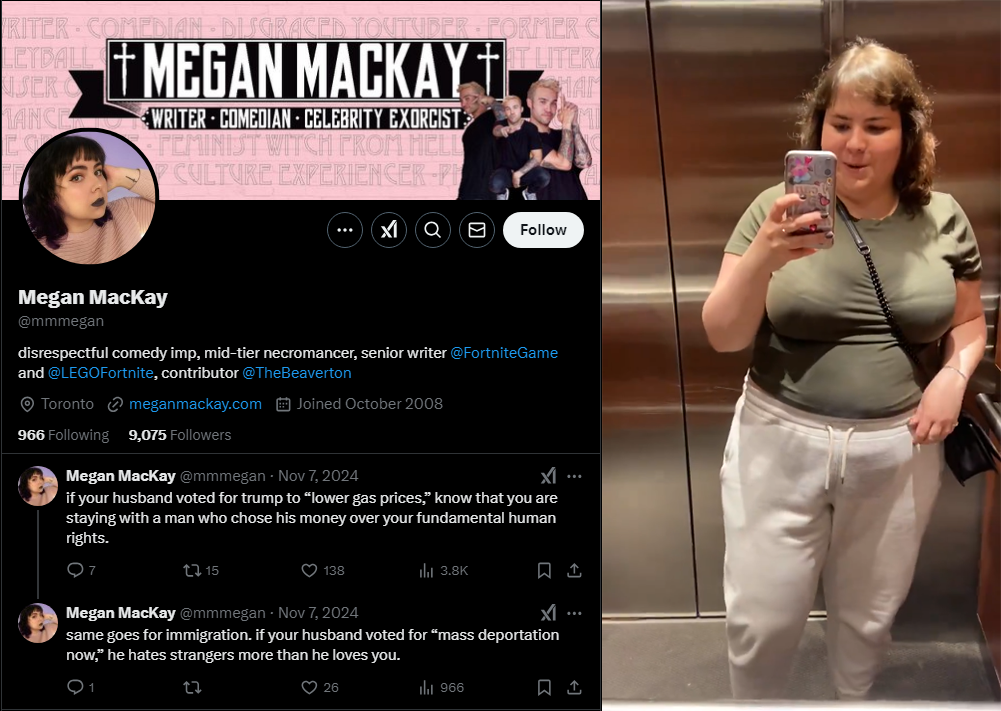This screenshot has height=711, width=1001.
Task: Search this profile's posts with magnifier icon
Action: [x=433, y=230]
